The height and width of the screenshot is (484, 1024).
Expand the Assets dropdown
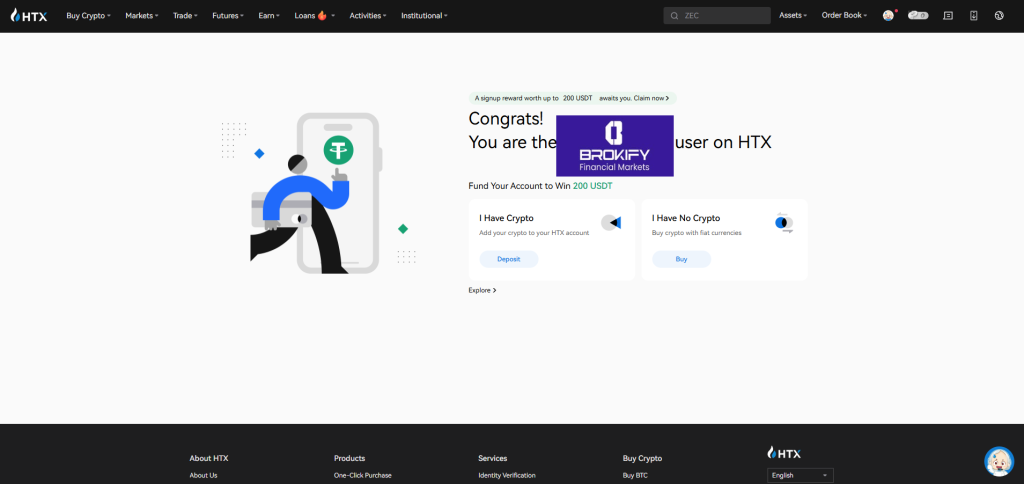(x=792, y=16)
